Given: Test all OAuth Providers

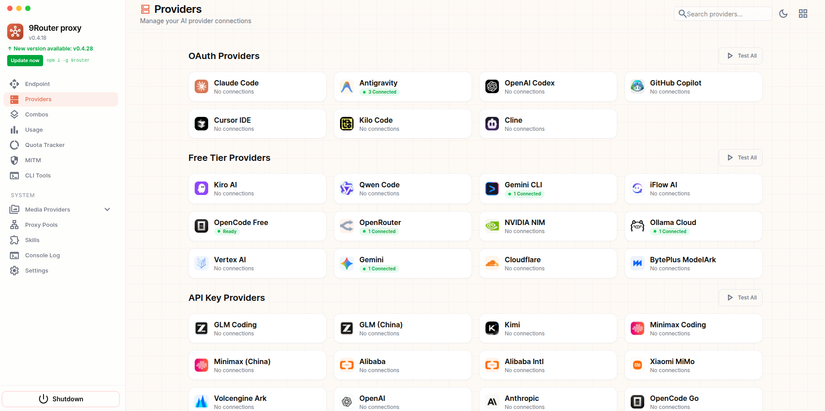Looking at the screenshot, I should (741, 56).
